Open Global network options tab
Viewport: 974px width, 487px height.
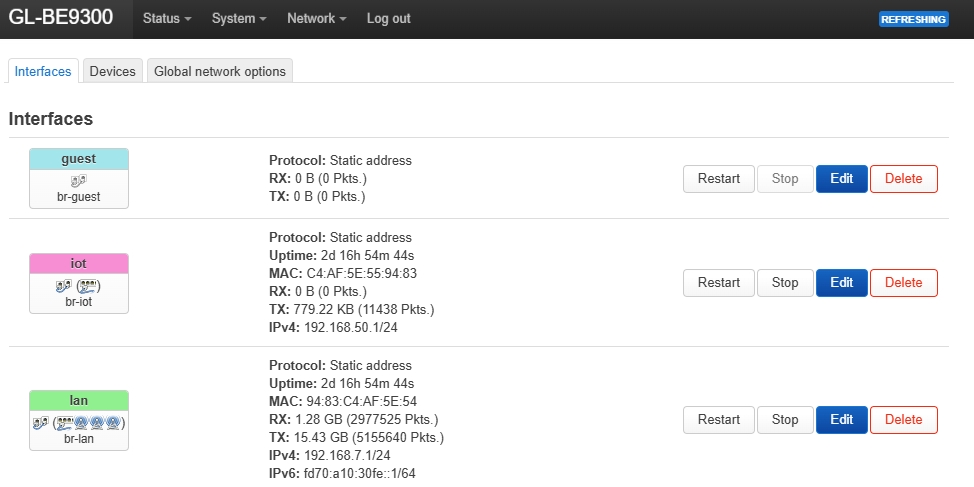pos(220,71)
